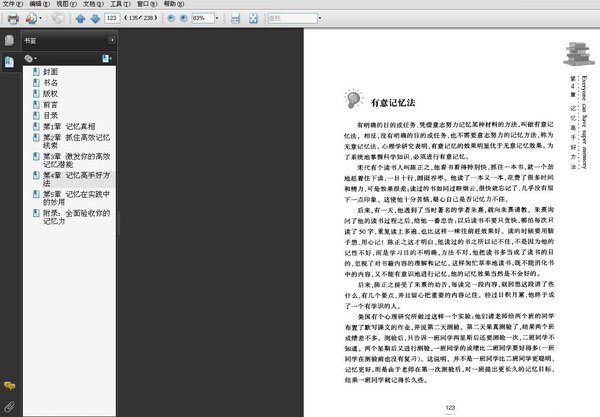Image resolution: width=600 pixels, height=417 pixels.
Task: Select the 封面 bookmark
Action: [50, 72]
